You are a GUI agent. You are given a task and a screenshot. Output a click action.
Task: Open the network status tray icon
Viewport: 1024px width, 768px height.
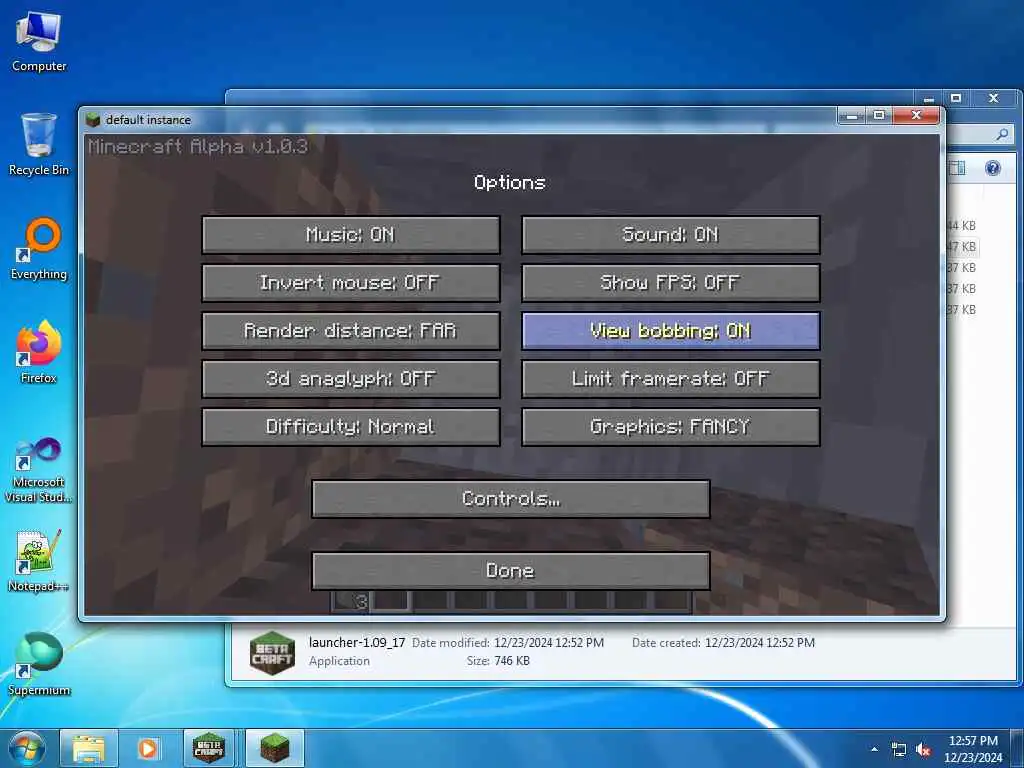pyautogui.click(x=899, y=750)
